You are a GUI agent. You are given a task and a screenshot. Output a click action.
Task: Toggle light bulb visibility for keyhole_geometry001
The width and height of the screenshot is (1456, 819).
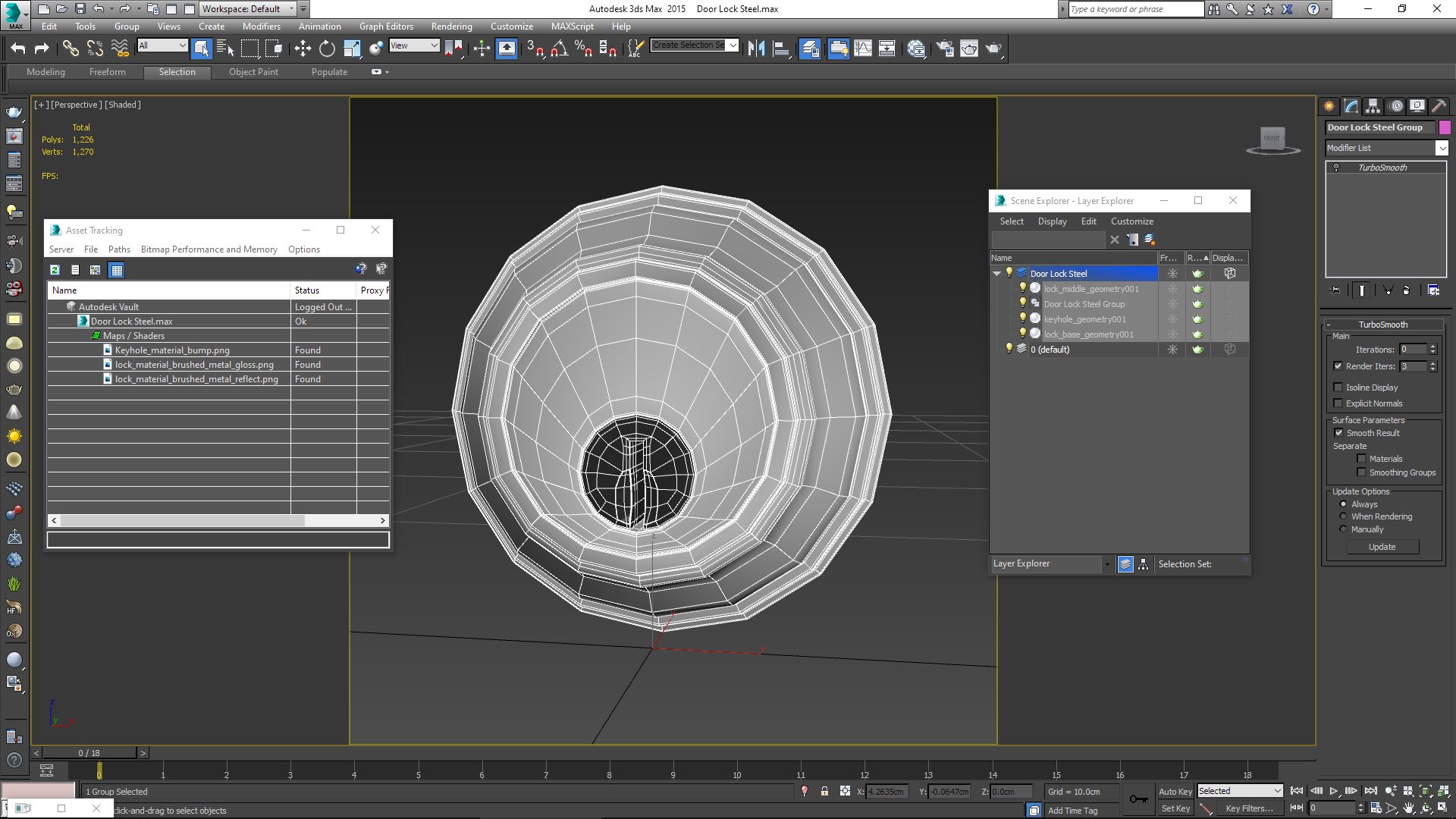coord(1022,318)
